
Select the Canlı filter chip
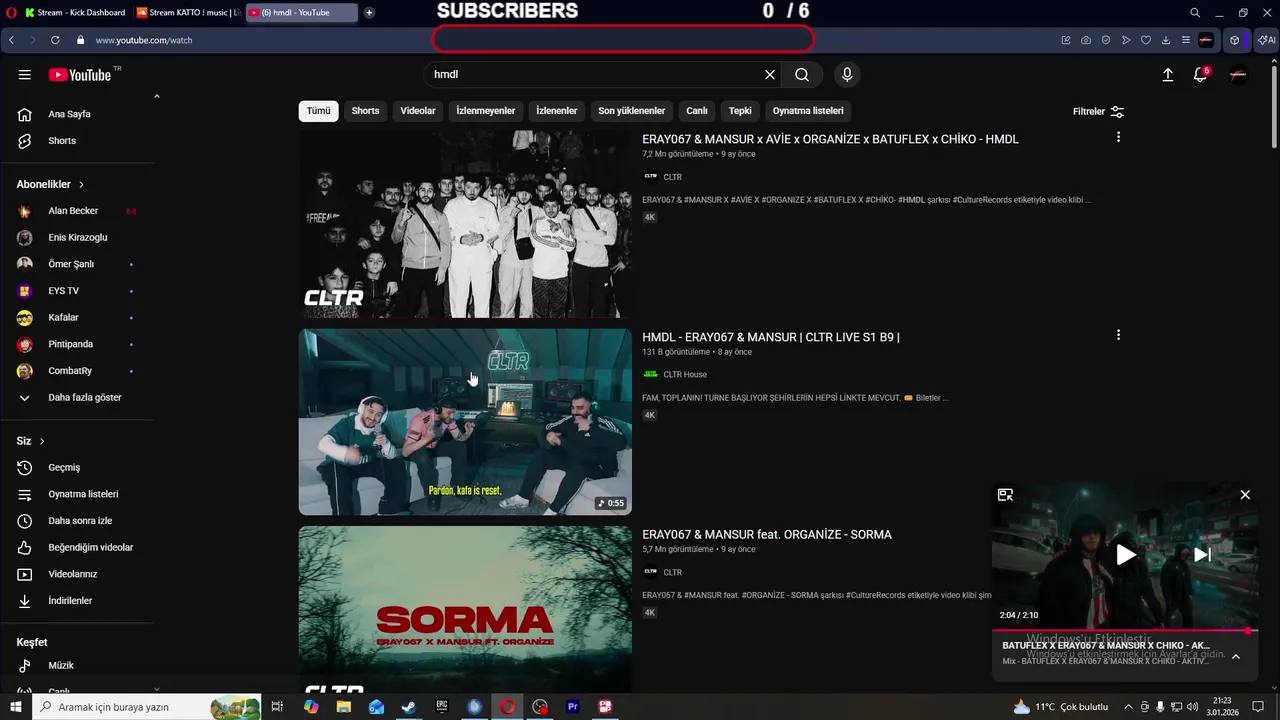tap(697, 111)
